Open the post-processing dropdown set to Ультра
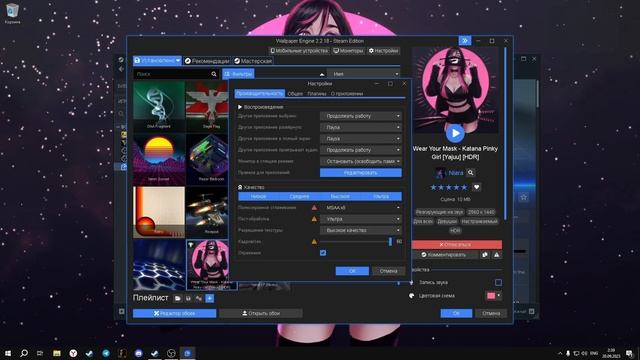 (361, 219)
